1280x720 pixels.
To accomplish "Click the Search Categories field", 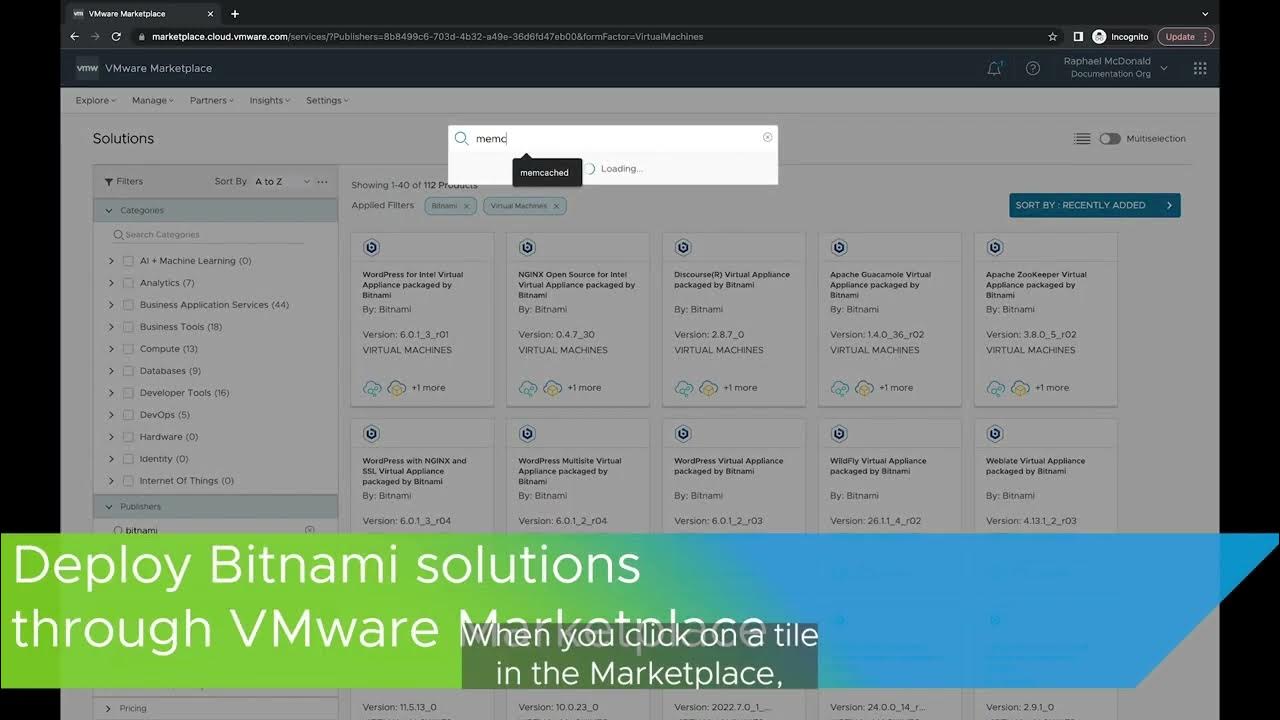I will point(208,235).
